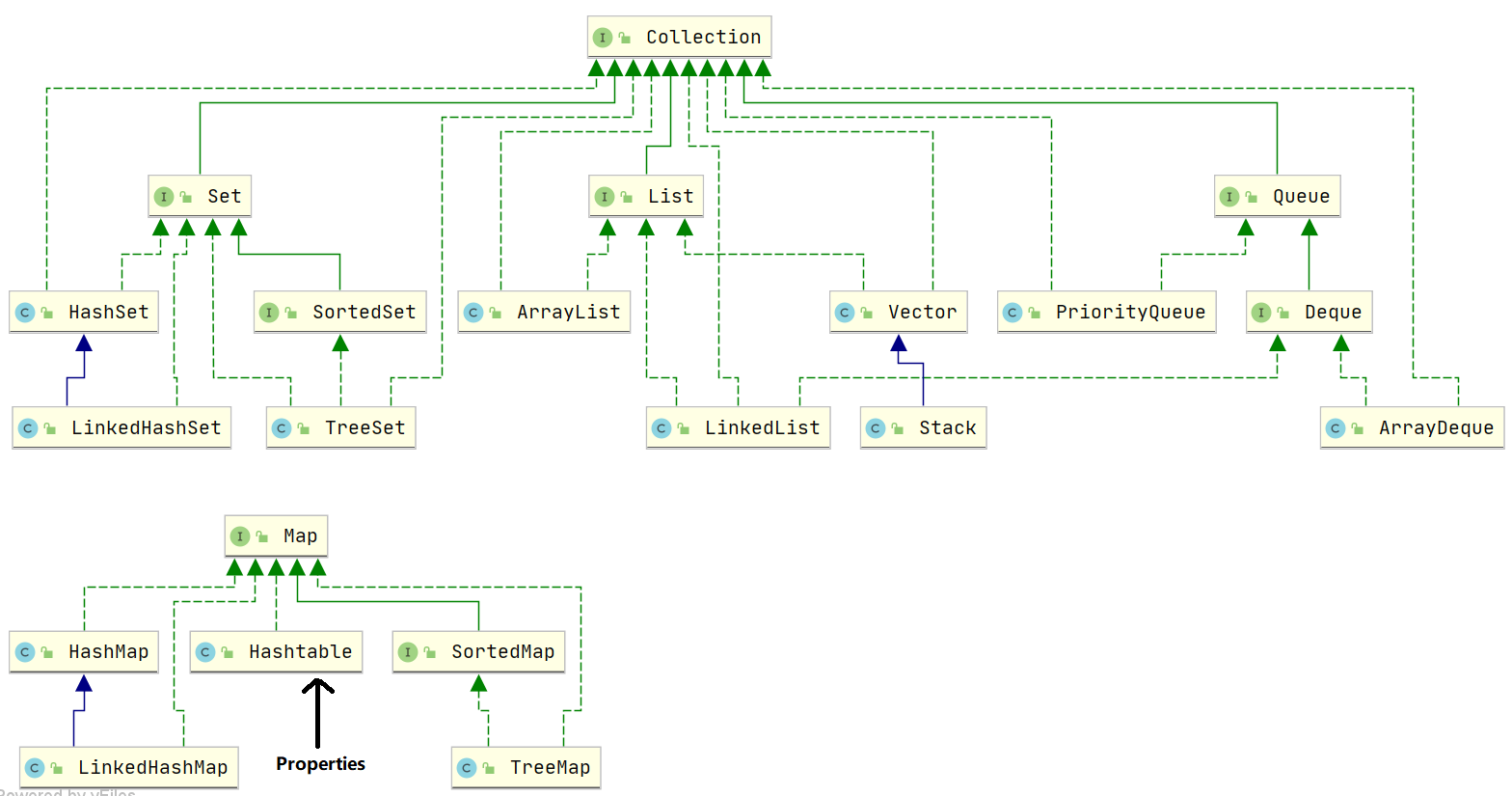
Task: Click the class icon beside ArrayList
Action: [473, 313]
